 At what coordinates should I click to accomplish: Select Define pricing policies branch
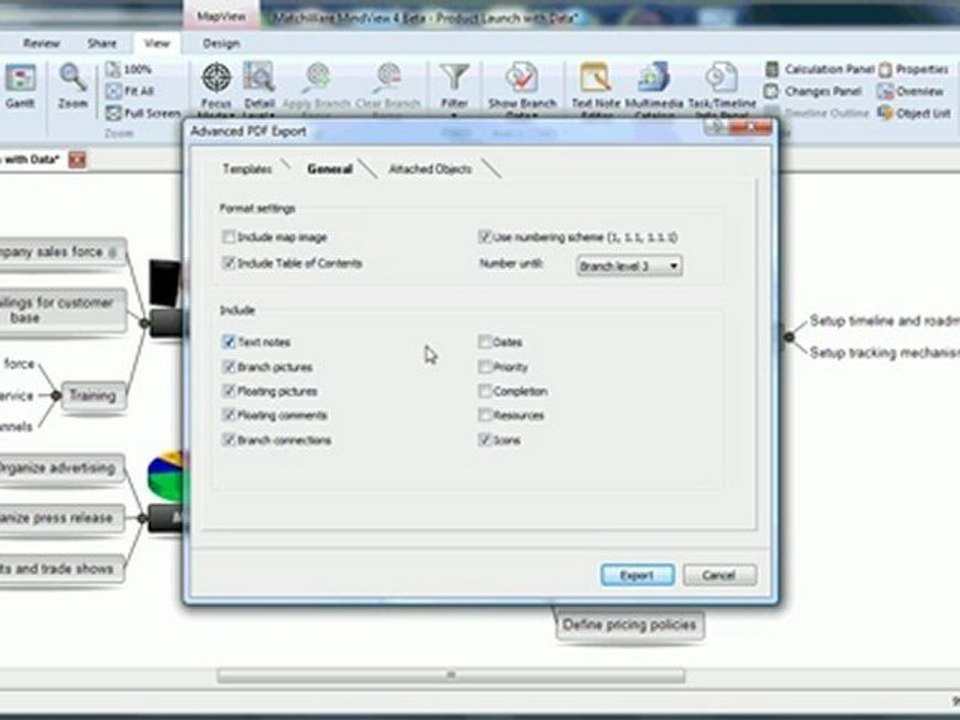[x=629, y=625]
